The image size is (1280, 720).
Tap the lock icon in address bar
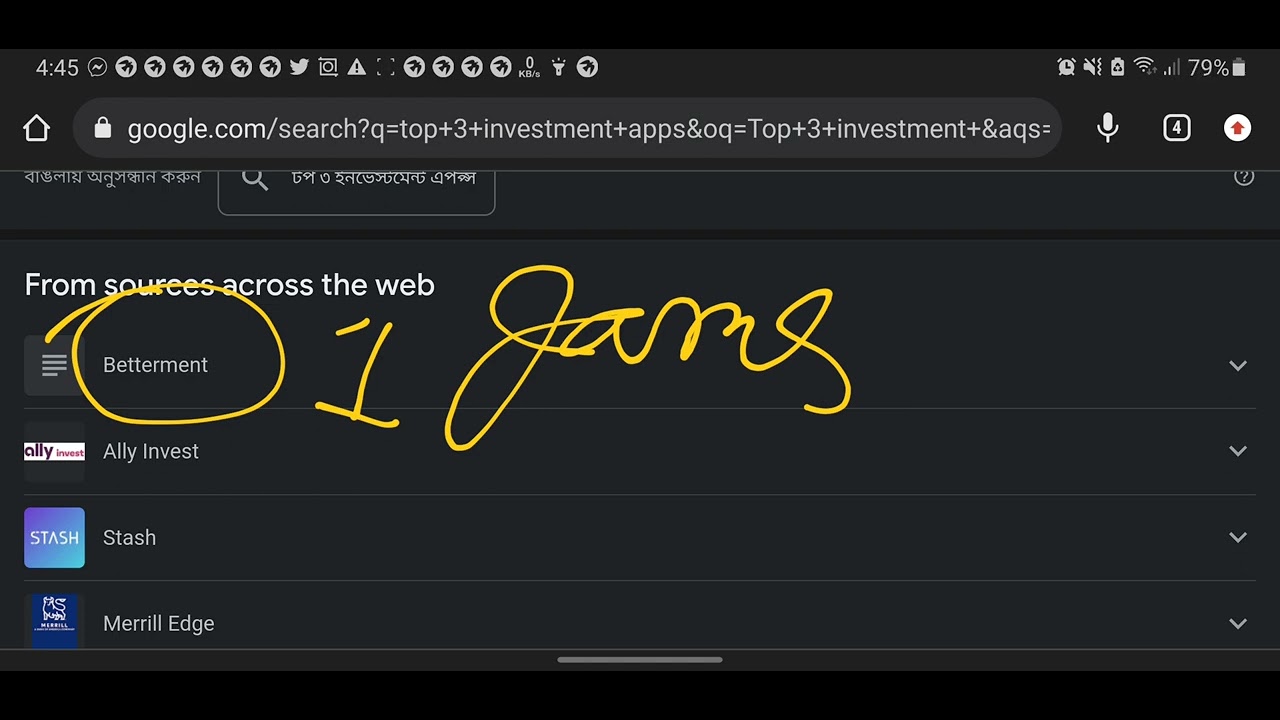tap(102, 128)
